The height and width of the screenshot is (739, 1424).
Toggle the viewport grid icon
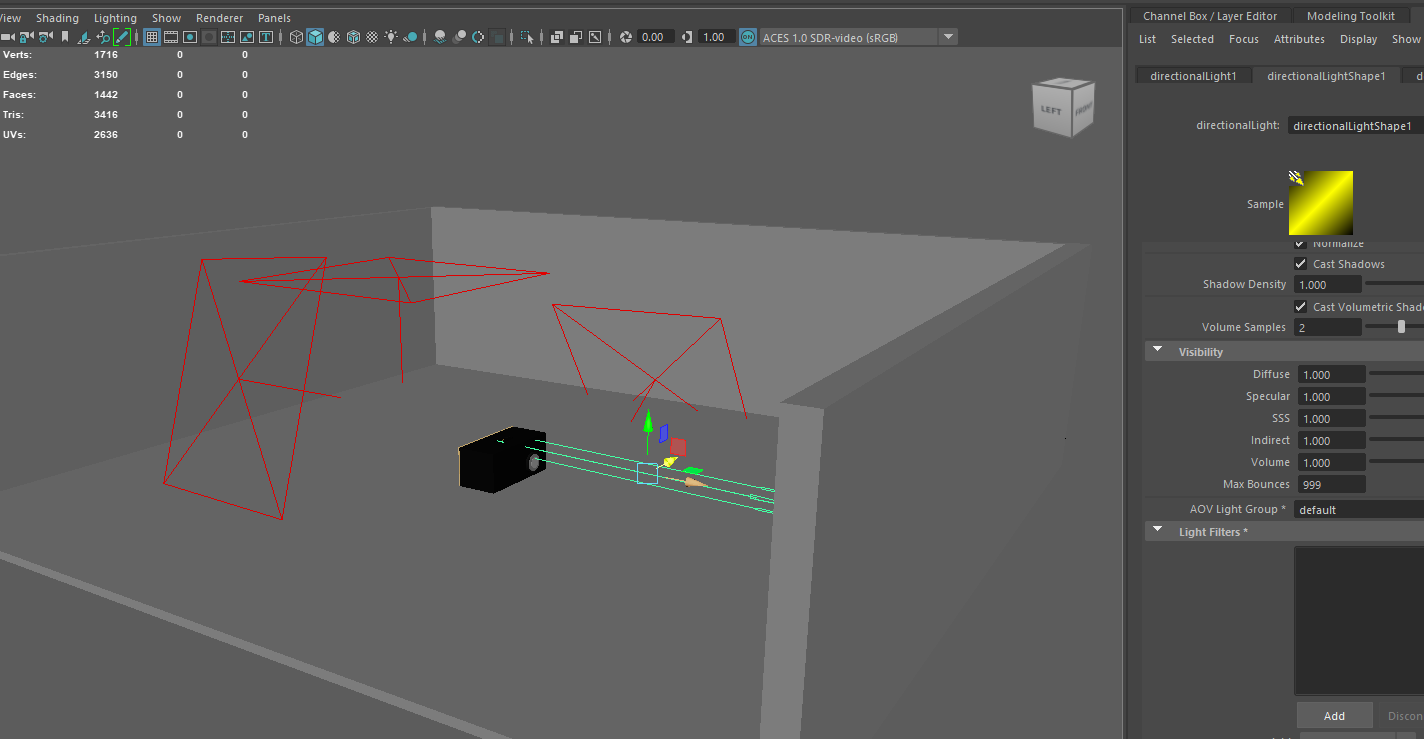[152, 37]
